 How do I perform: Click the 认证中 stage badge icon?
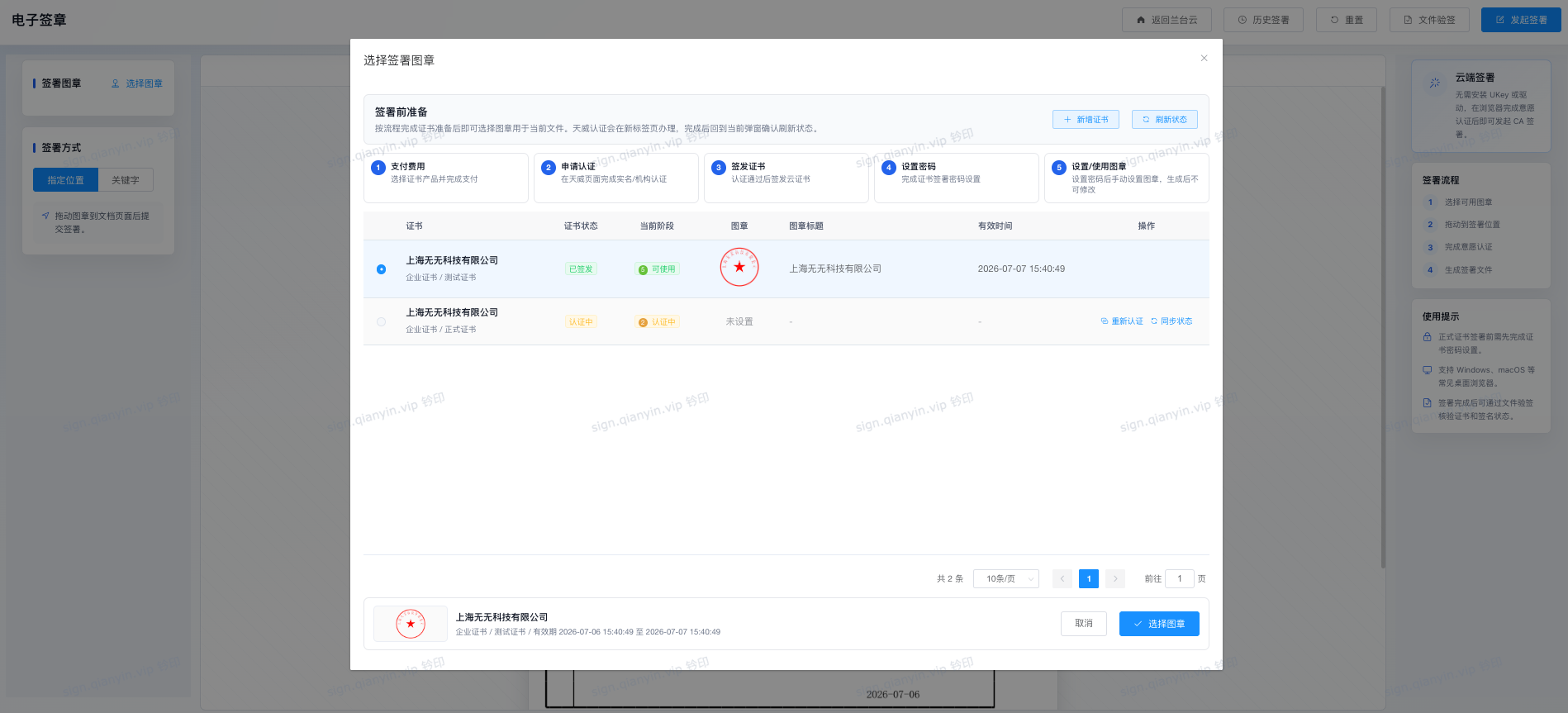point(643,322)
